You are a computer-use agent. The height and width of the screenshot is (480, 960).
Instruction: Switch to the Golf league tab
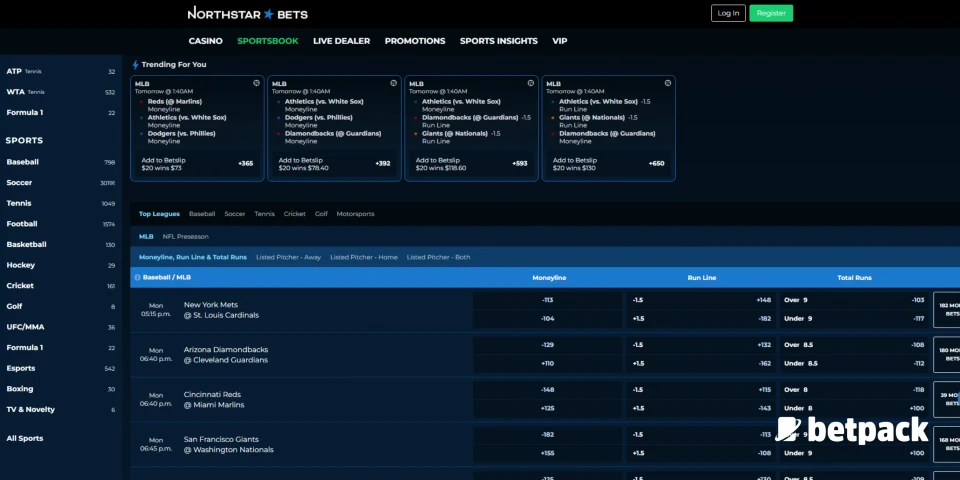[x=321, y=214]
